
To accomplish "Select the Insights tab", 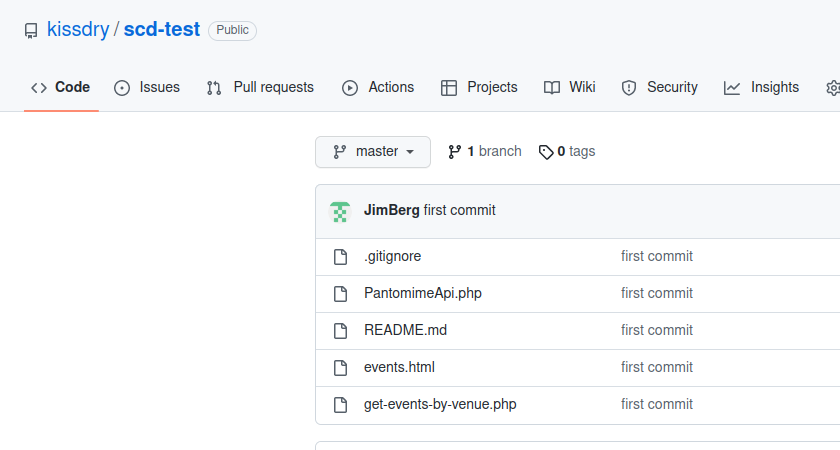I will pos(762,88).
